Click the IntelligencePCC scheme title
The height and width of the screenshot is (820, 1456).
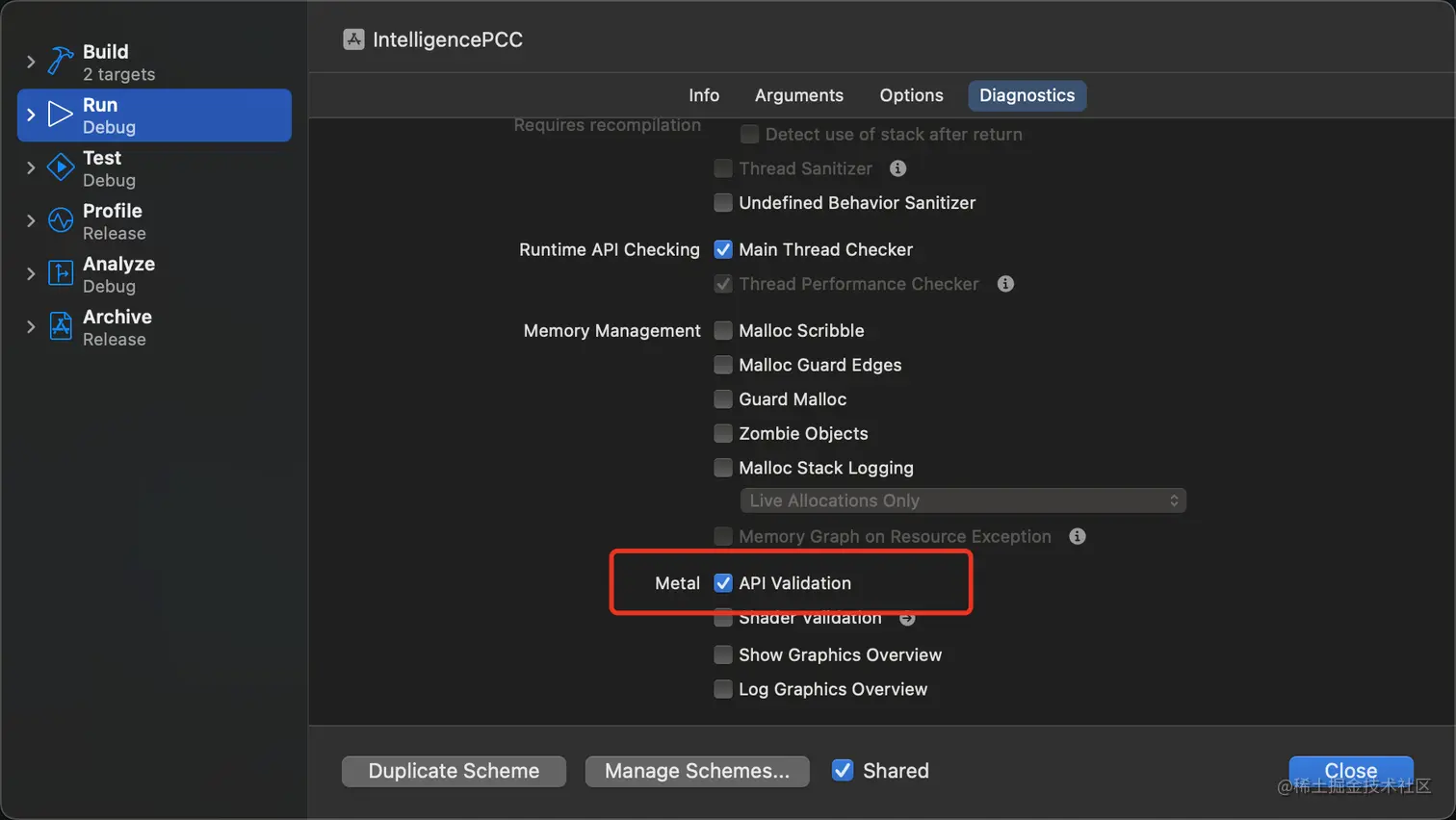click(x=448, y=39)
